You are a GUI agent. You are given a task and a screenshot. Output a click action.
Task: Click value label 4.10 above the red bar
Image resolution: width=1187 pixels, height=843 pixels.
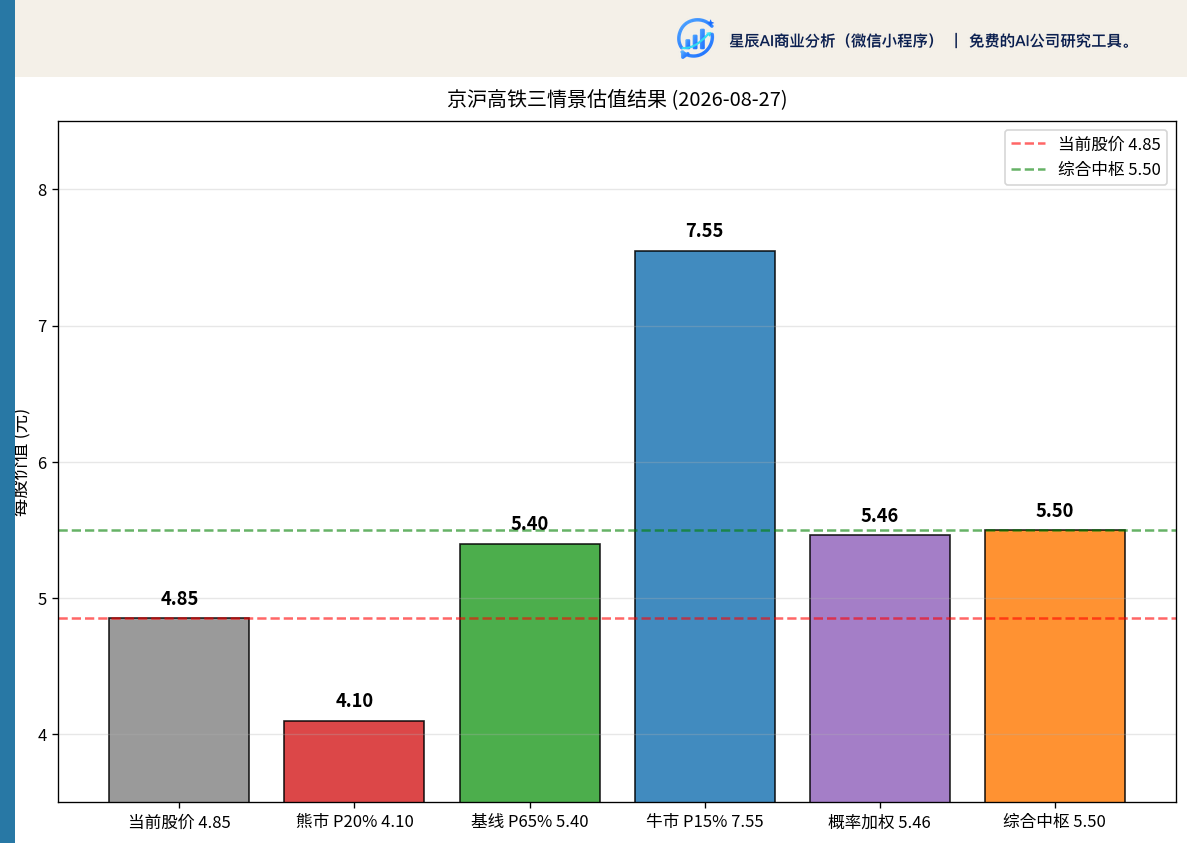(354, 701)
